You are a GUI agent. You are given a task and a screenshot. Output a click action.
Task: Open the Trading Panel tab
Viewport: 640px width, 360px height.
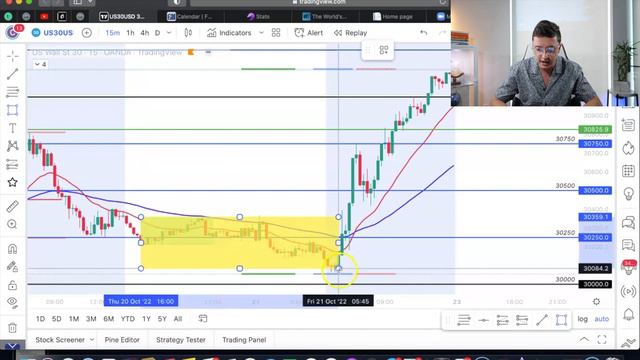click(244, 340)
